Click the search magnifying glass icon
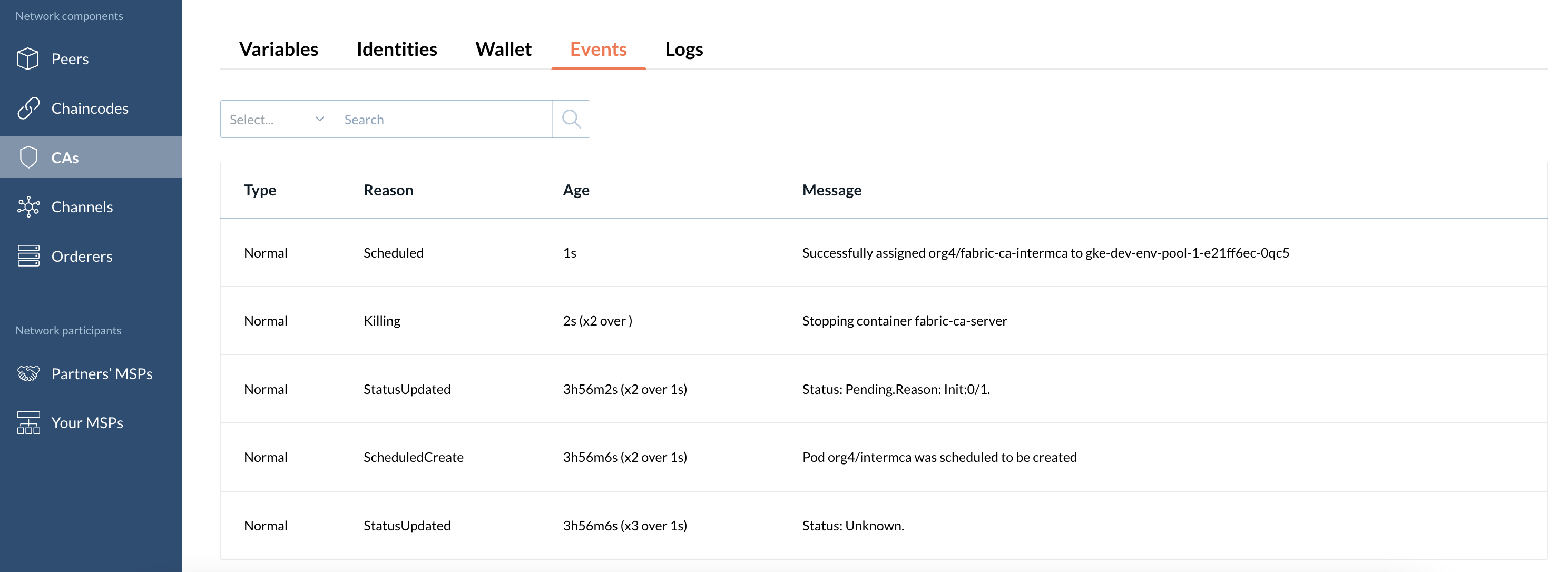The height and width of the screenshot is (572, 1568). [571, 119]
